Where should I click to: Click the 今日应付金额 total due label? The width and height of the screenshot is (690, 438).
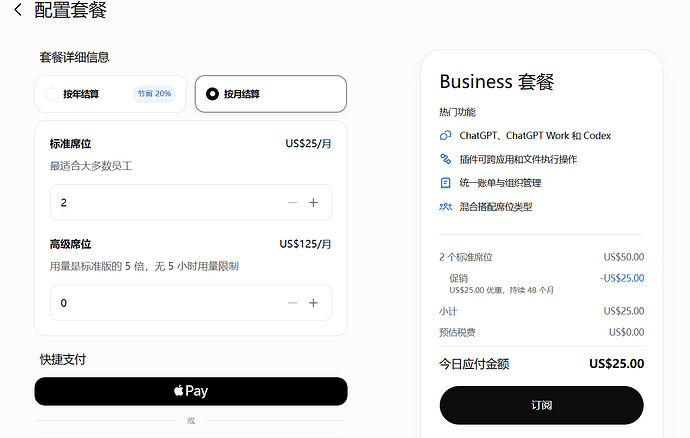pyautogui.click(x=474, y=364)
